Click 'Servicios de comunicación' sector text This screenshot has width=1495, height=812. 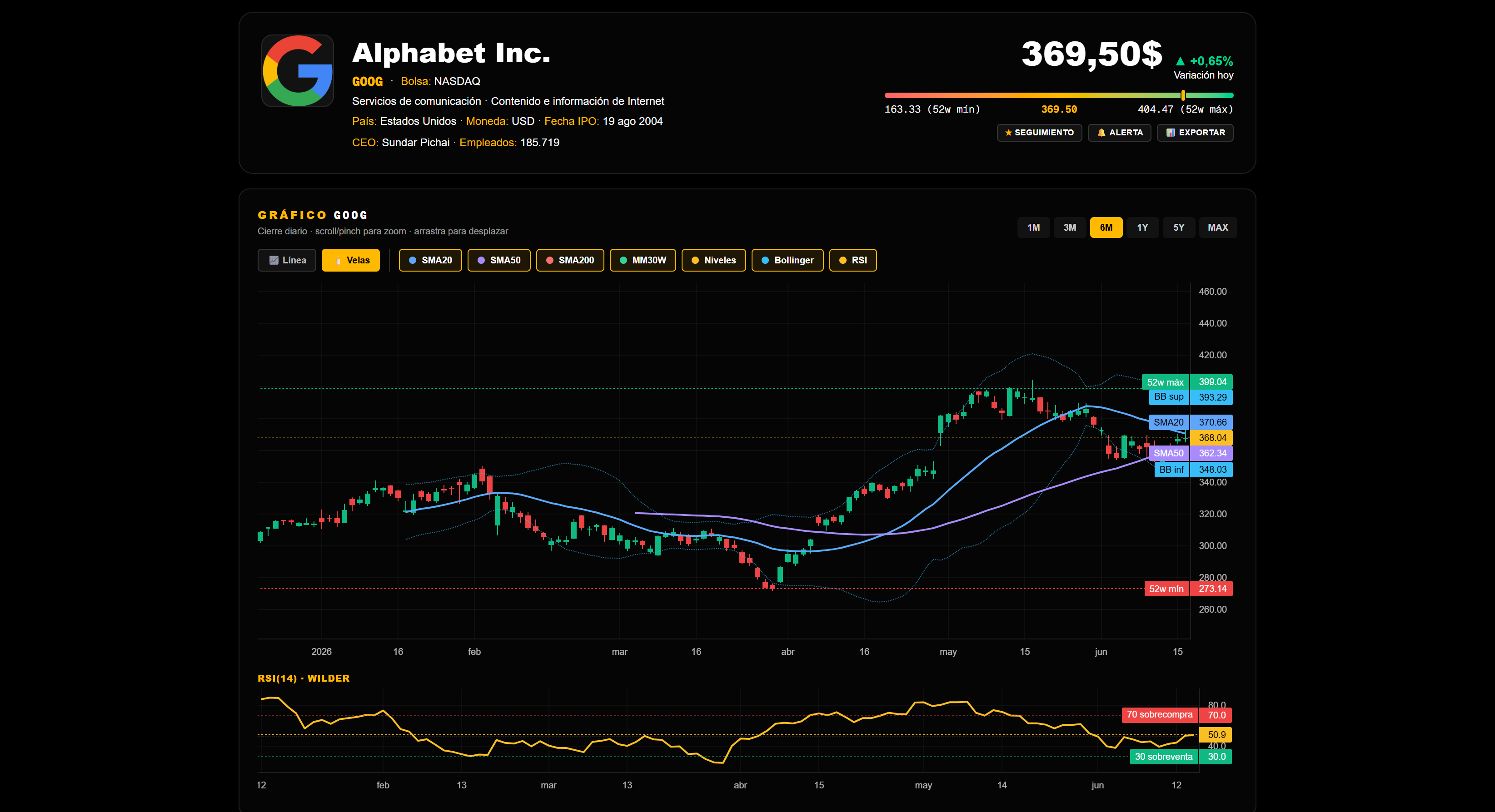(417, 102)
